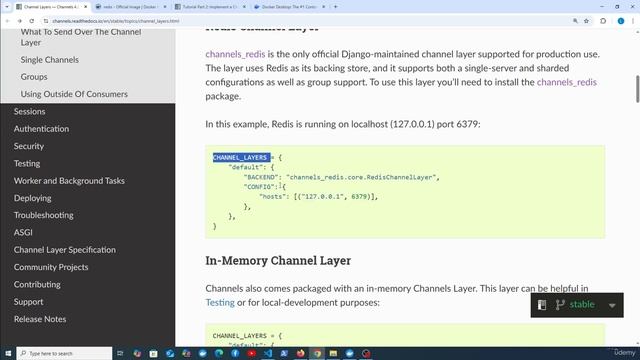The height and width of the screenshot is (360, 640).
Task: Go to Single Channels section
Action: coord(50,60)
